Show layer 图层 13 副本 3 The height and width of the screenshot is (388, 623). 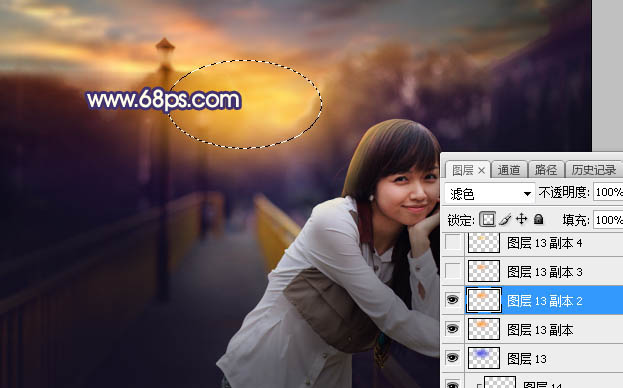coord(453,271)
